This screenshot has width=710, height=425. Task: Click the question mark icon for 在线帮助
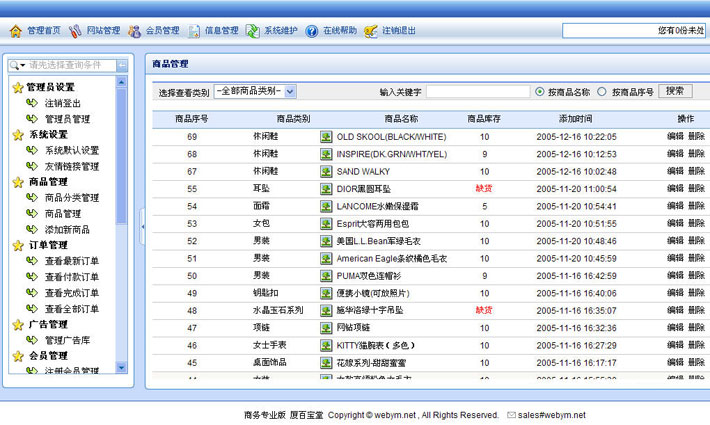tap(312, 31)
